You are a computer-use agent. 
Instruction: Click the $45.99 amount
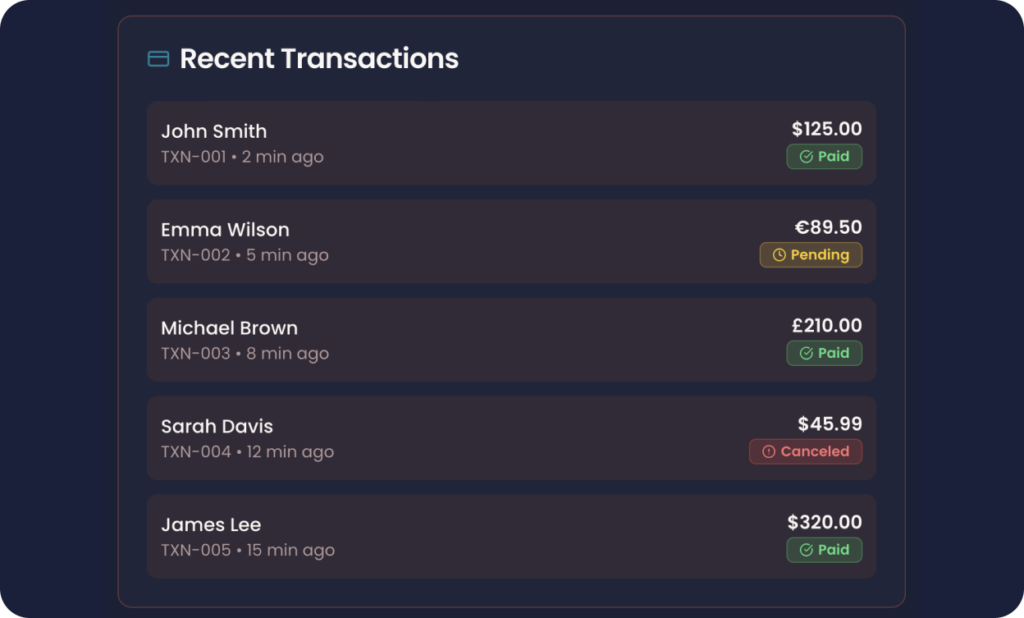(x=830, y=424)
